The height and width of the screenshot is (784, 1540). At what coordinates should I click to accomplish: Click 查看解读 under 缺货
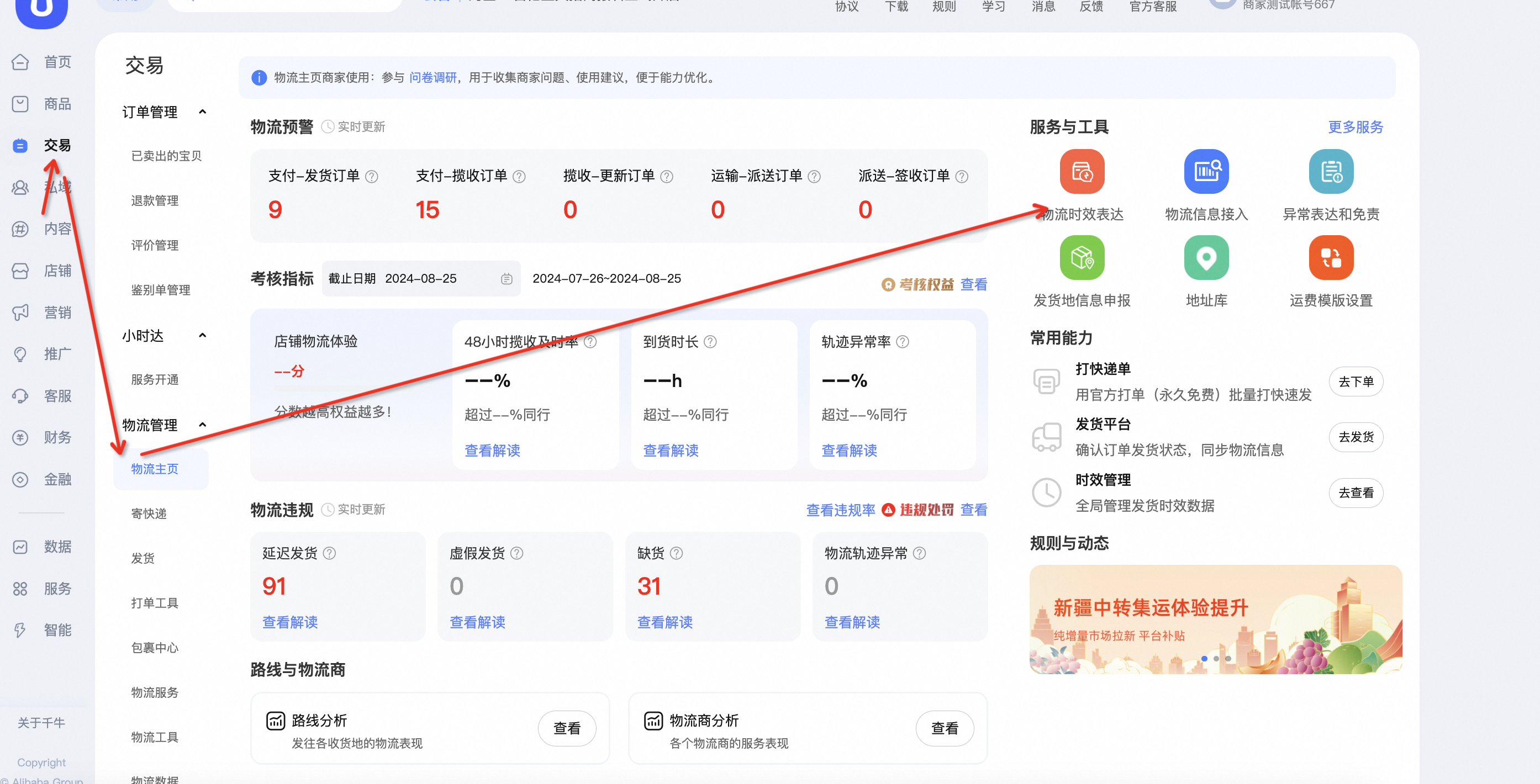(x=664, y=623)
